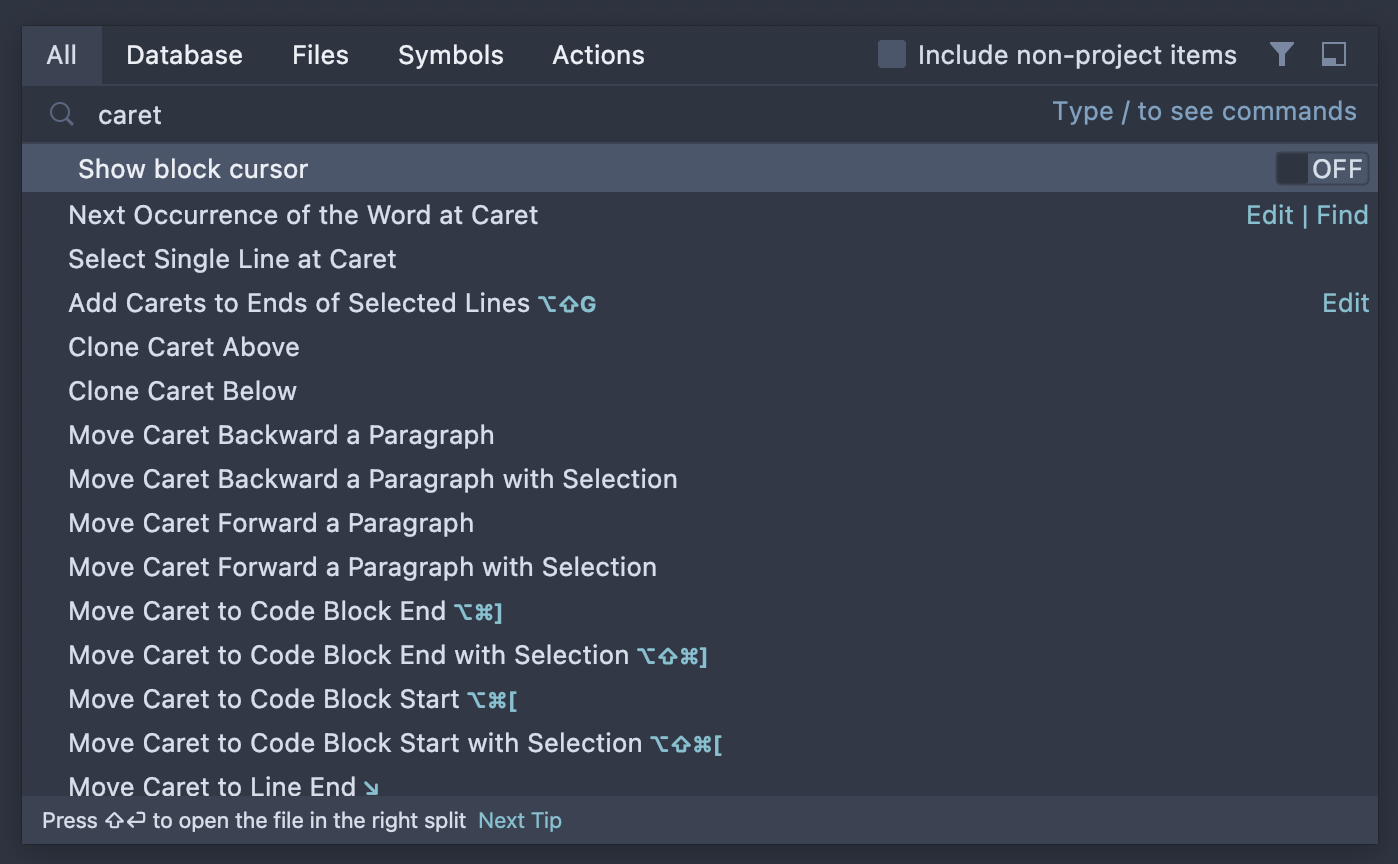The width and height of the screenshot is (1398, 864).
Task: Switch to the Symbols tab
Action: pos(451,55)
